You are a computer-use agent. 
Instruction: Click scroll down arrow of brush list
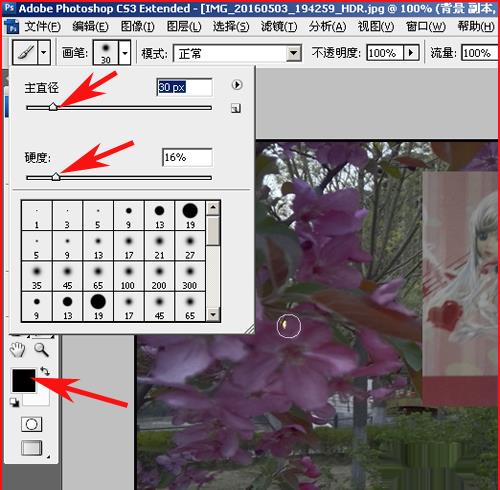point(213,314)
